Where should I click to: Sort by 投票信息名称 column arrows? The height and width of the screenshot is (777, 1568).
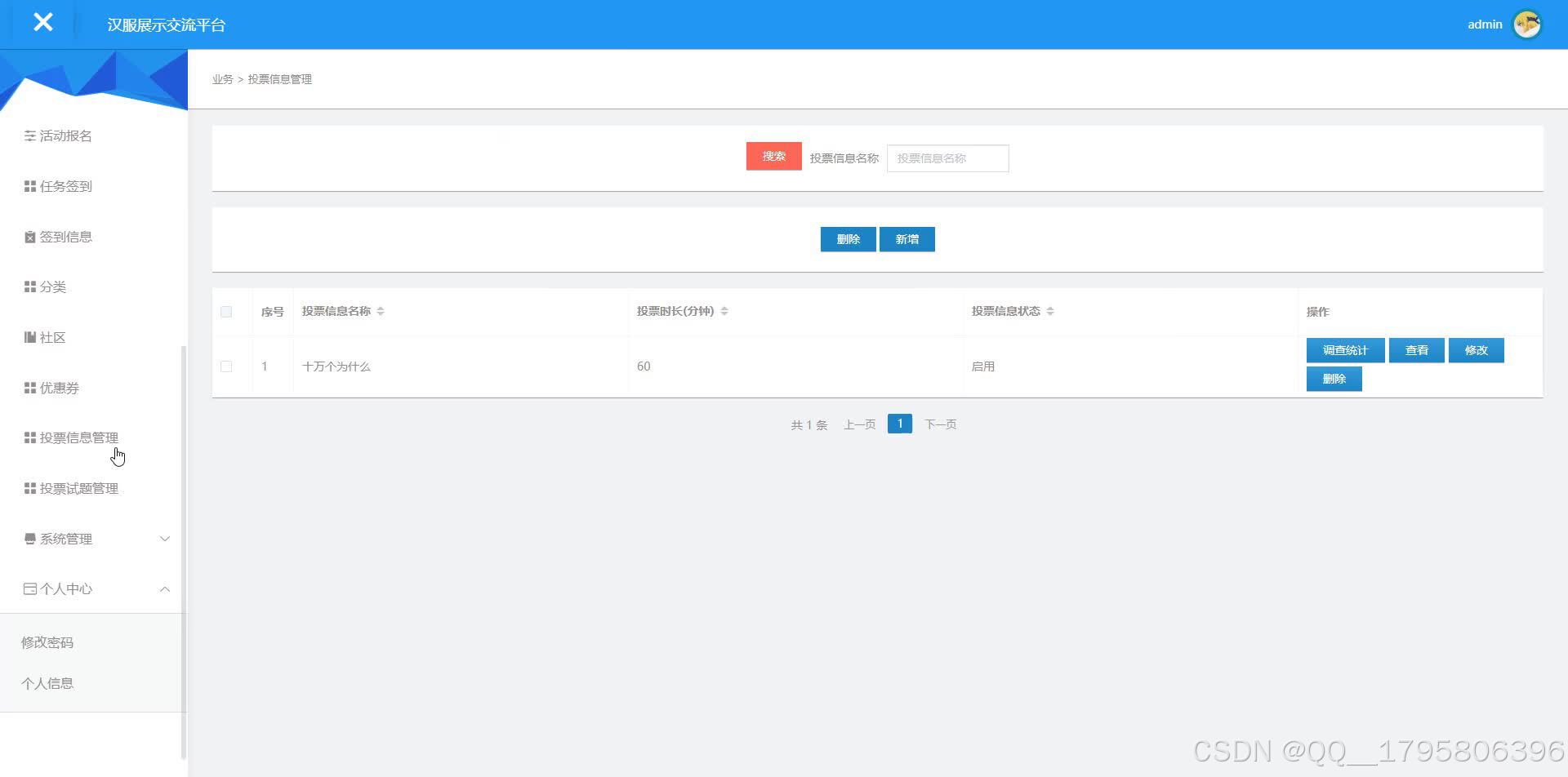(x=381, y=311)
